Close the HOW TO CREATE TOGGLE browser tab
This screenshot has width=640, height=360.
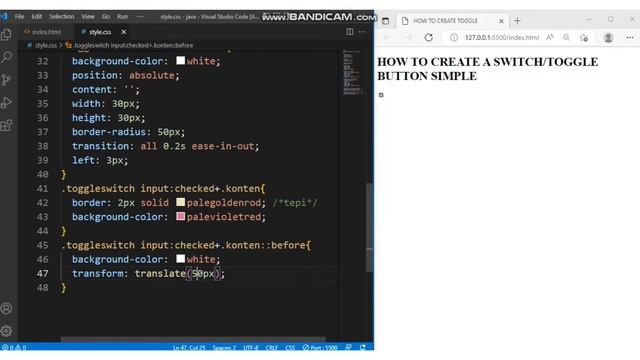tap(501, 21)
